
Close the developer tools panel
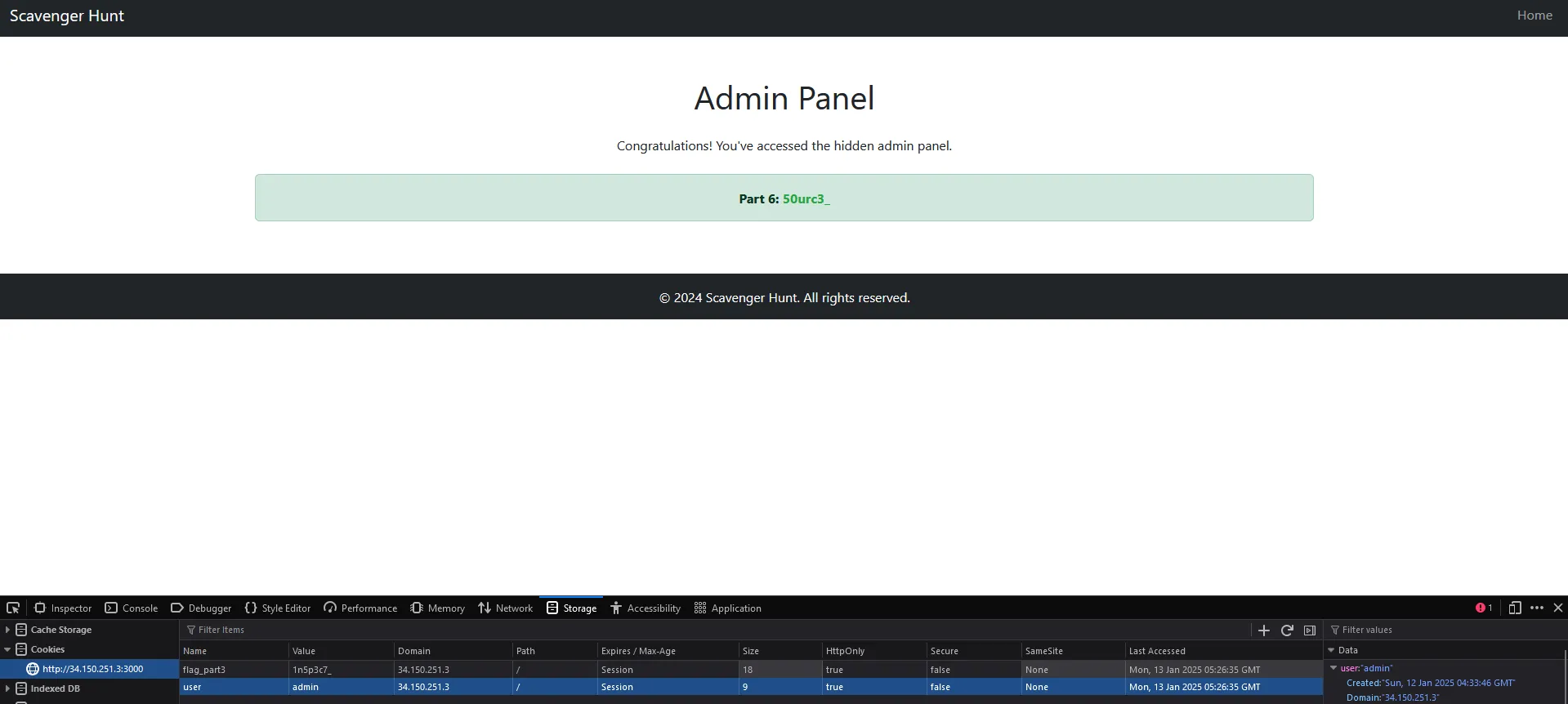click(x=1558, y=608)
